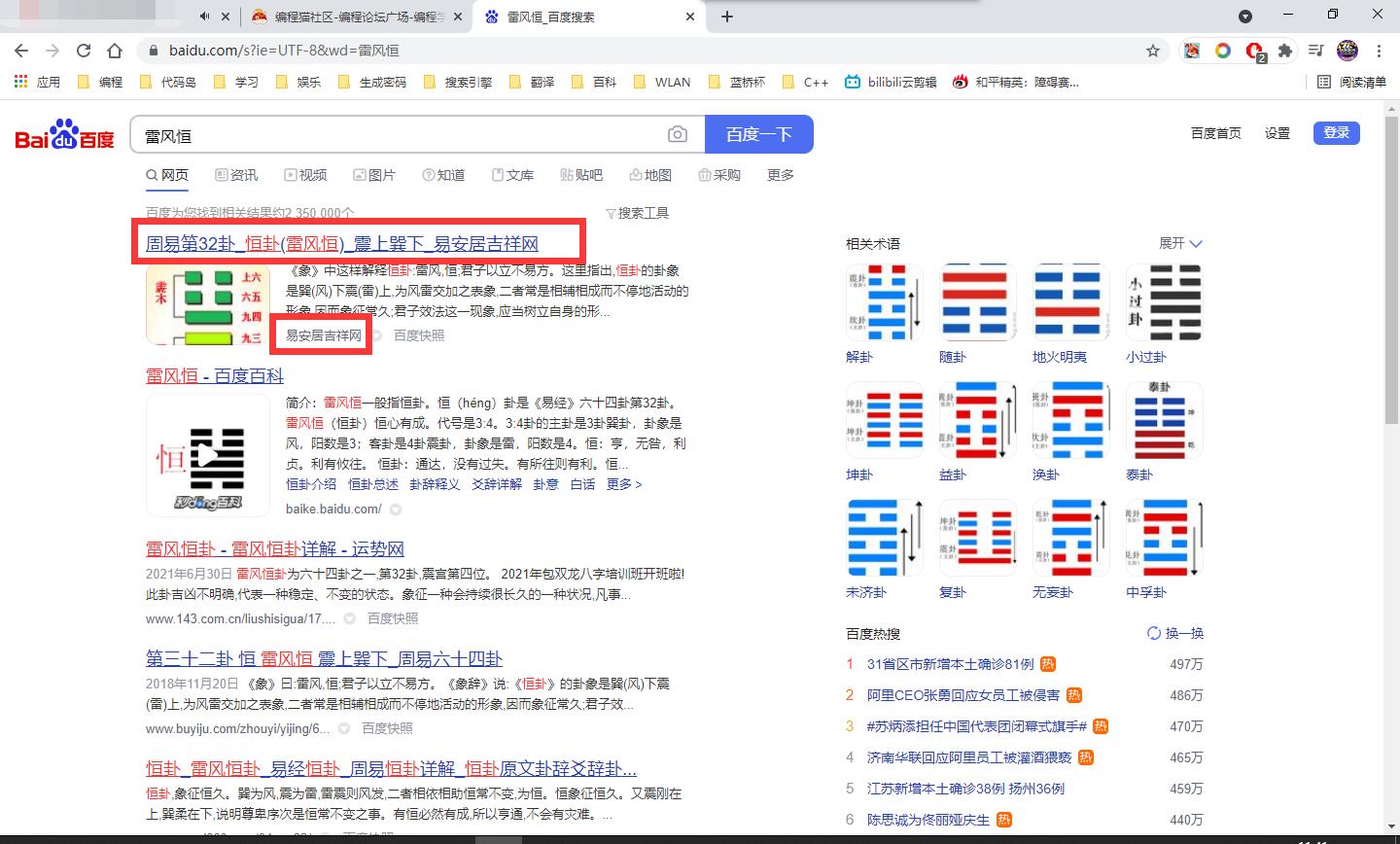The height and width of the screenshot is (844, 1400).
Task: Open the 编程 bookmark folder
Action: coord(99,82)
